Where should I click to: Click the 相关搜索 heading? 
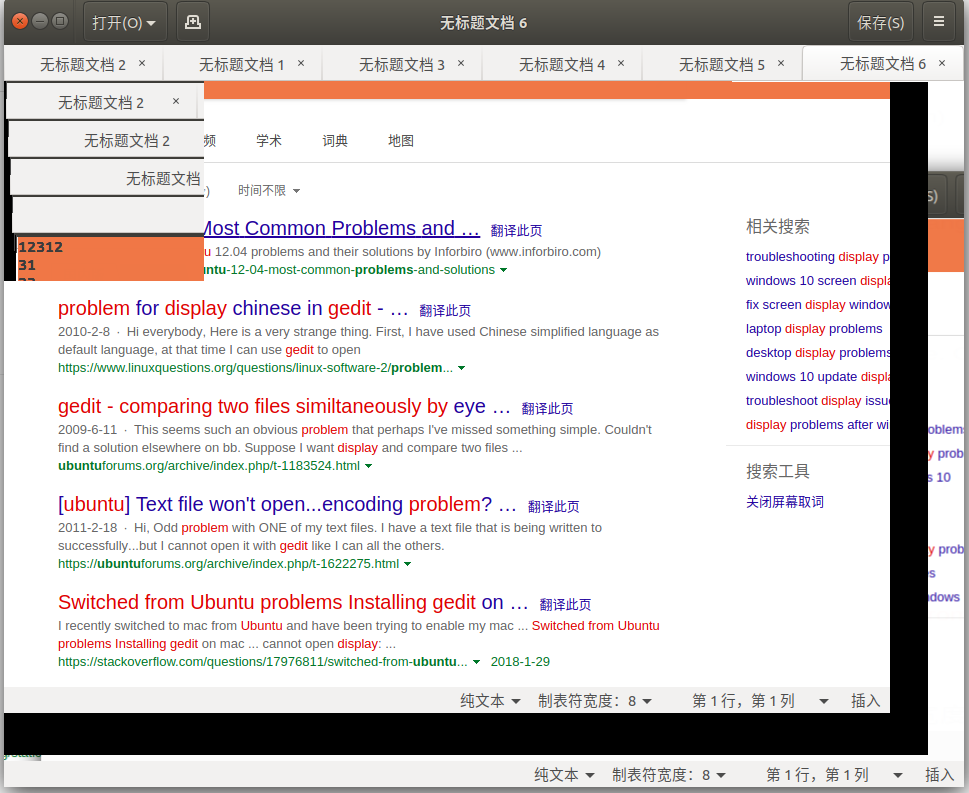click(777, 227)
